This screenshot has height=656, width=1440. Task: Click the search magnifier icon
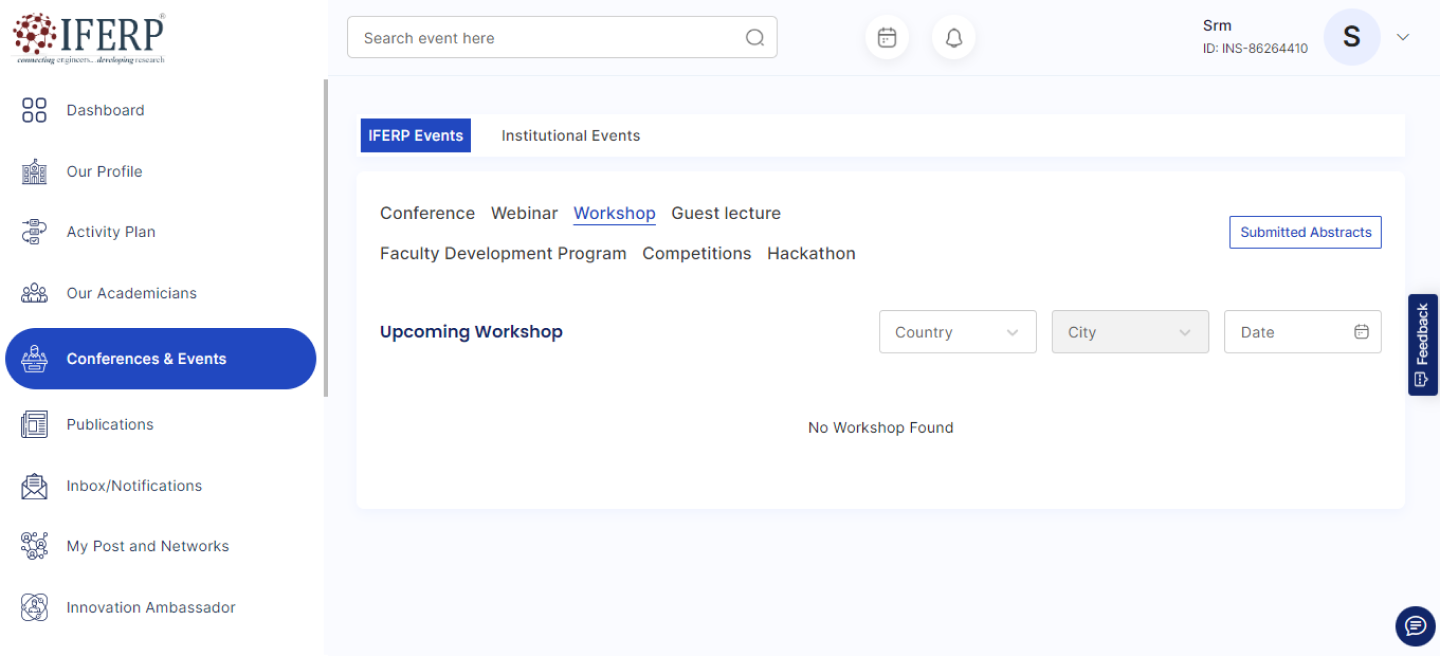pos(754,38)
